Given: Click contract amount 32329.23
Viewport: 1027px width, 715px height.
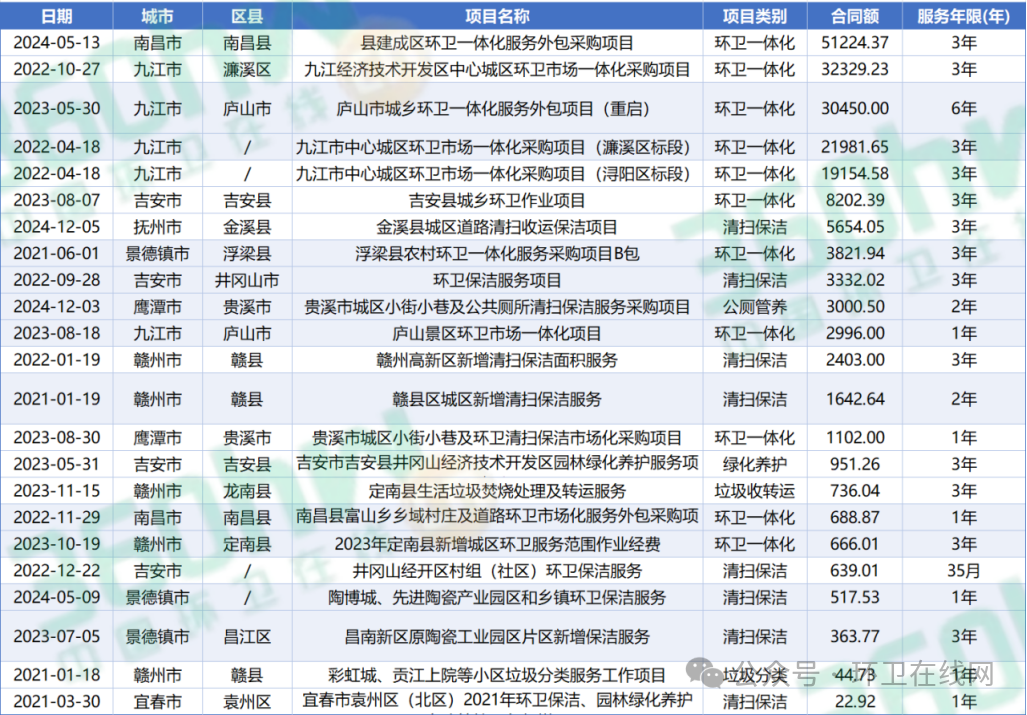Looking at the screenshot, I should 855,69.
